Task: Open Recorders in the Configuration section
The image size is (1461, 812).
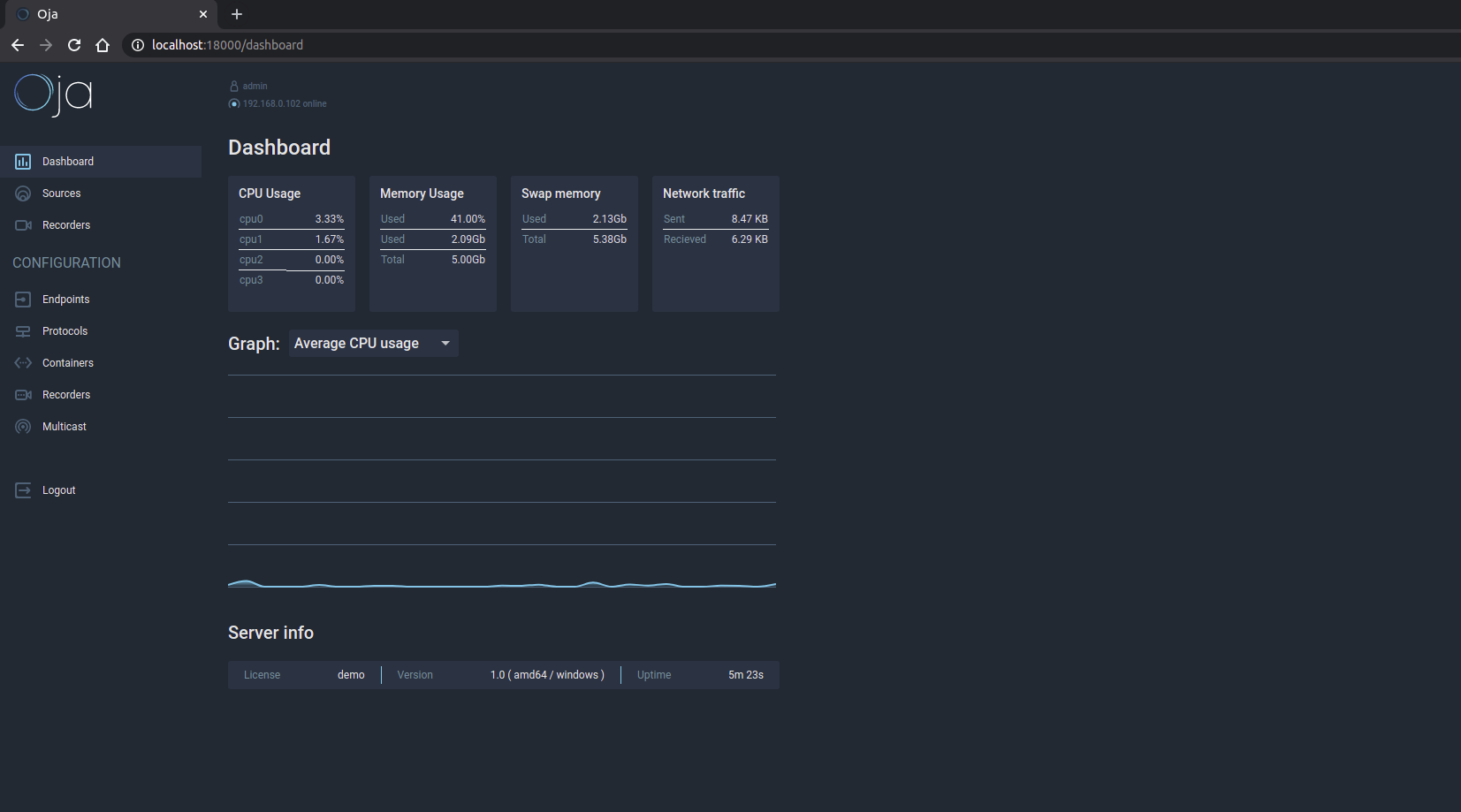Action: [101, 395]
